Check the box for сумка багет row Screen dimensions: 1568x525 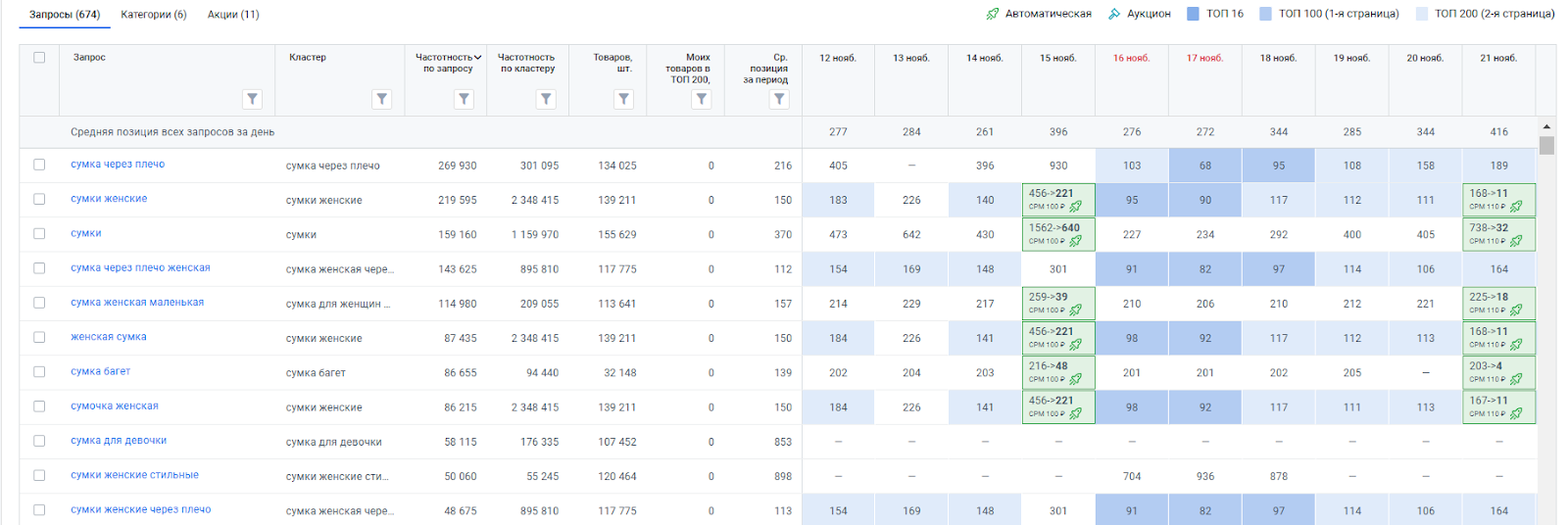click(39, 371)
